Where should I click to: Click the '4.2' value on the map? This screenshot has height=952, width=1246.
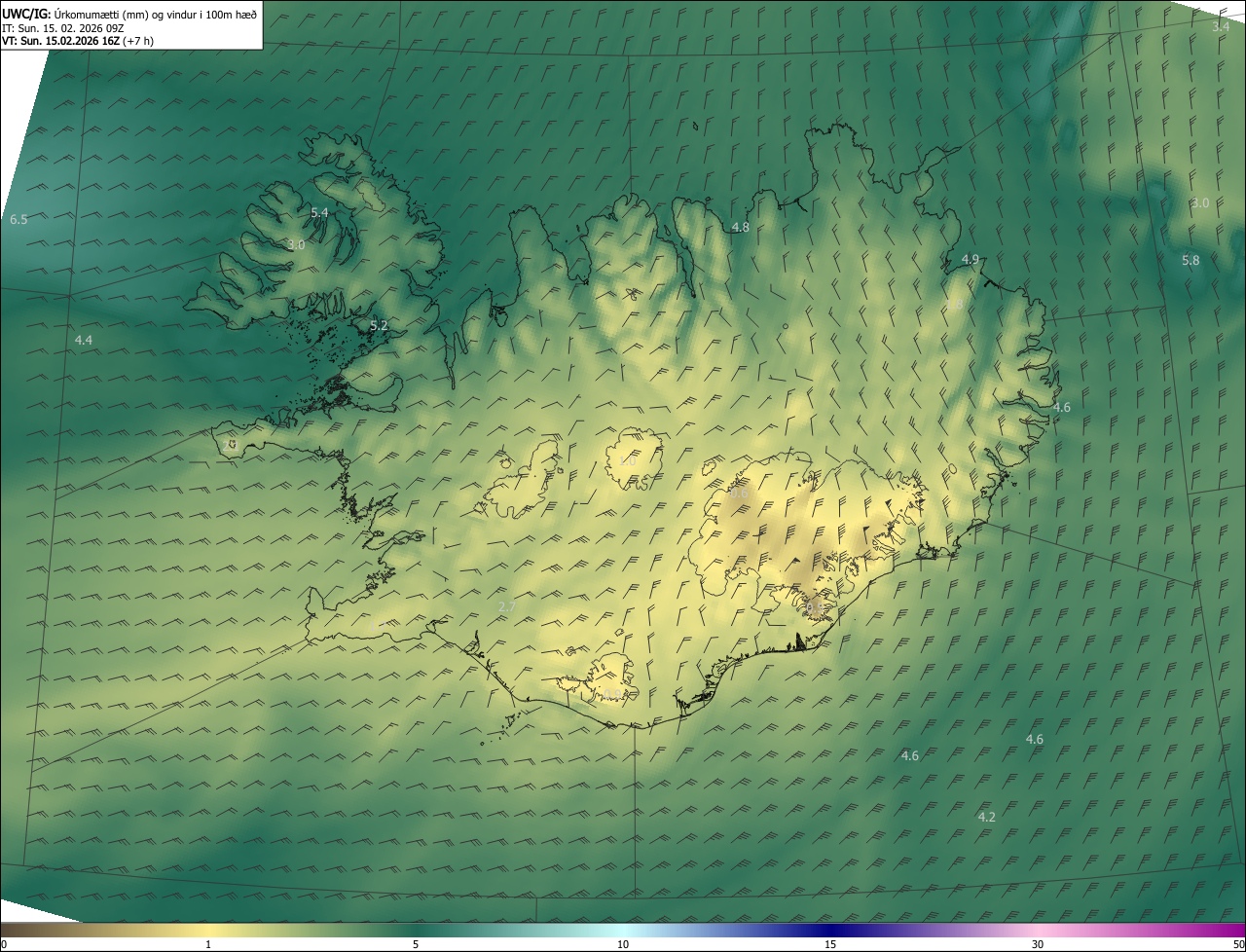pyautogui.click(x=987, y=817)
